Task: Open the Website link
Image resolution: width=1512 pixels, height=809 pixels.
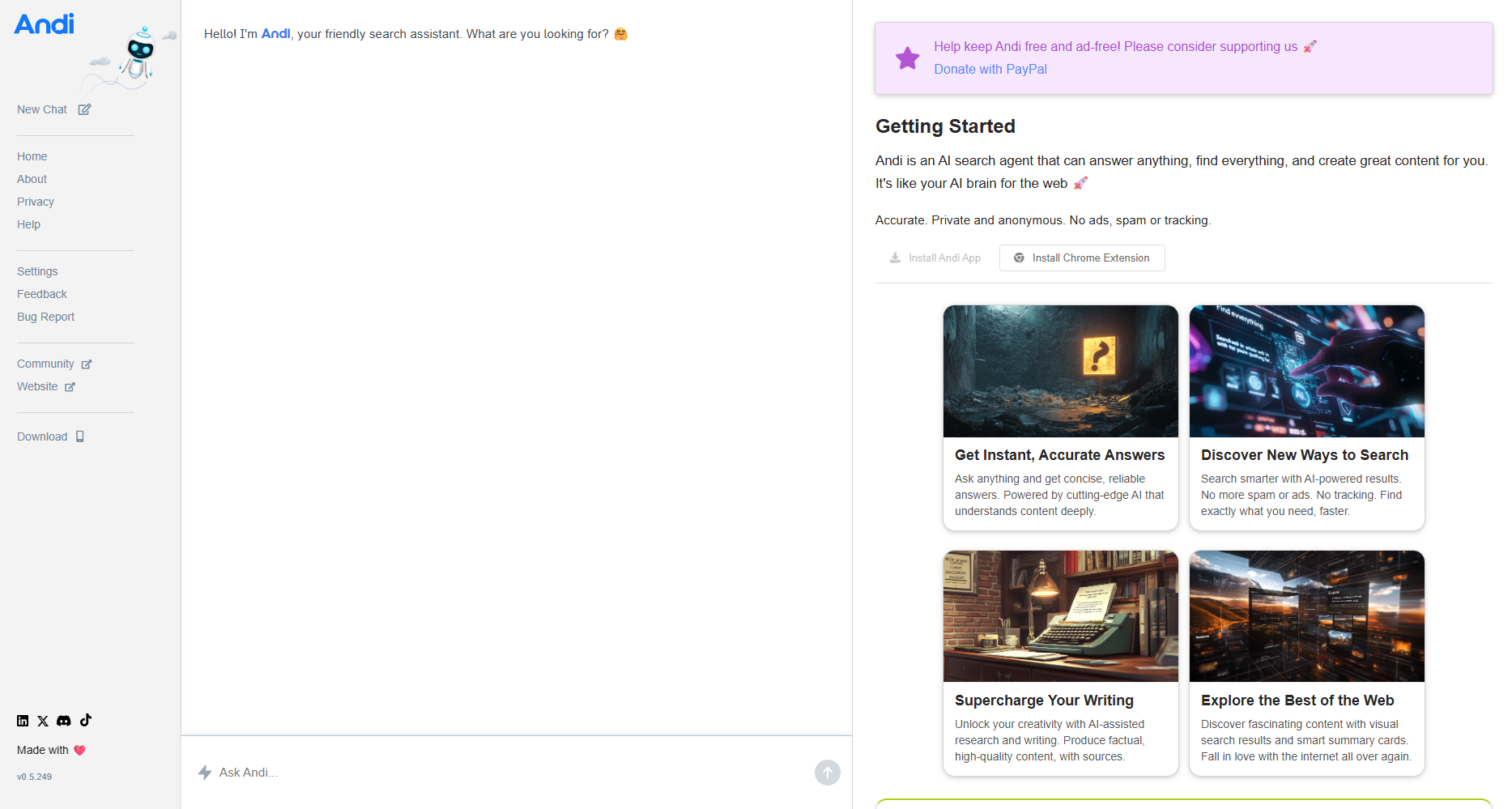Action: point(37,386)
